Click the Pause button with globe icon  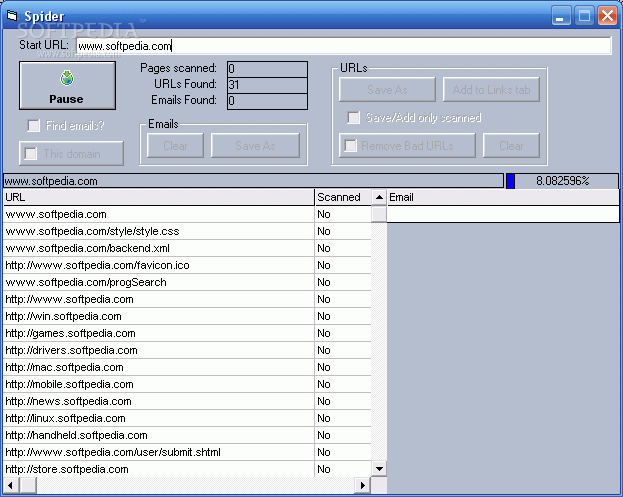point(67,85)
